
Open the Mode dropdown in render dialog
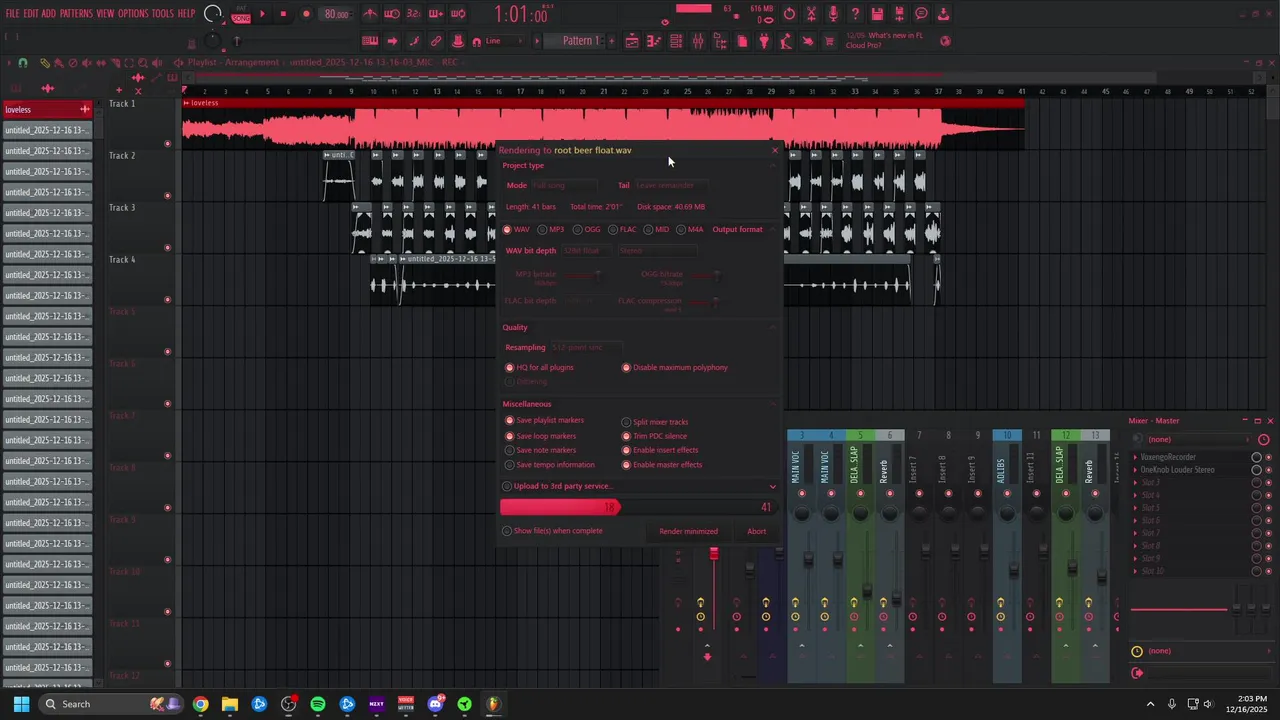565,186
